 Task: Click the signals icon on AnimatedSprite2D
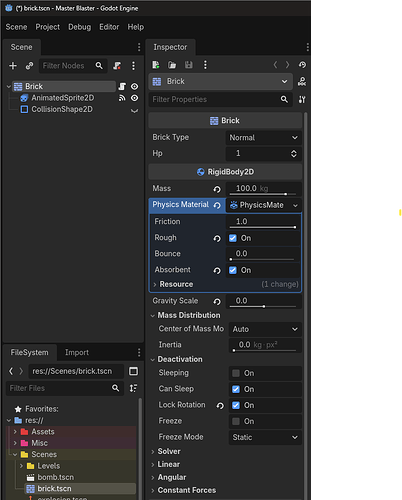(122, 98)
